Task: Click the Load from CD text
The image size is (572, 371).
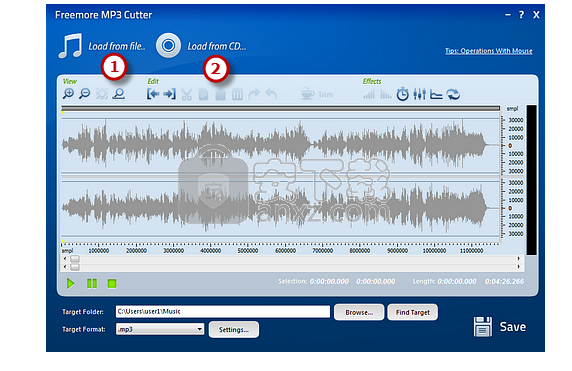Action: [x=217, y=46]
